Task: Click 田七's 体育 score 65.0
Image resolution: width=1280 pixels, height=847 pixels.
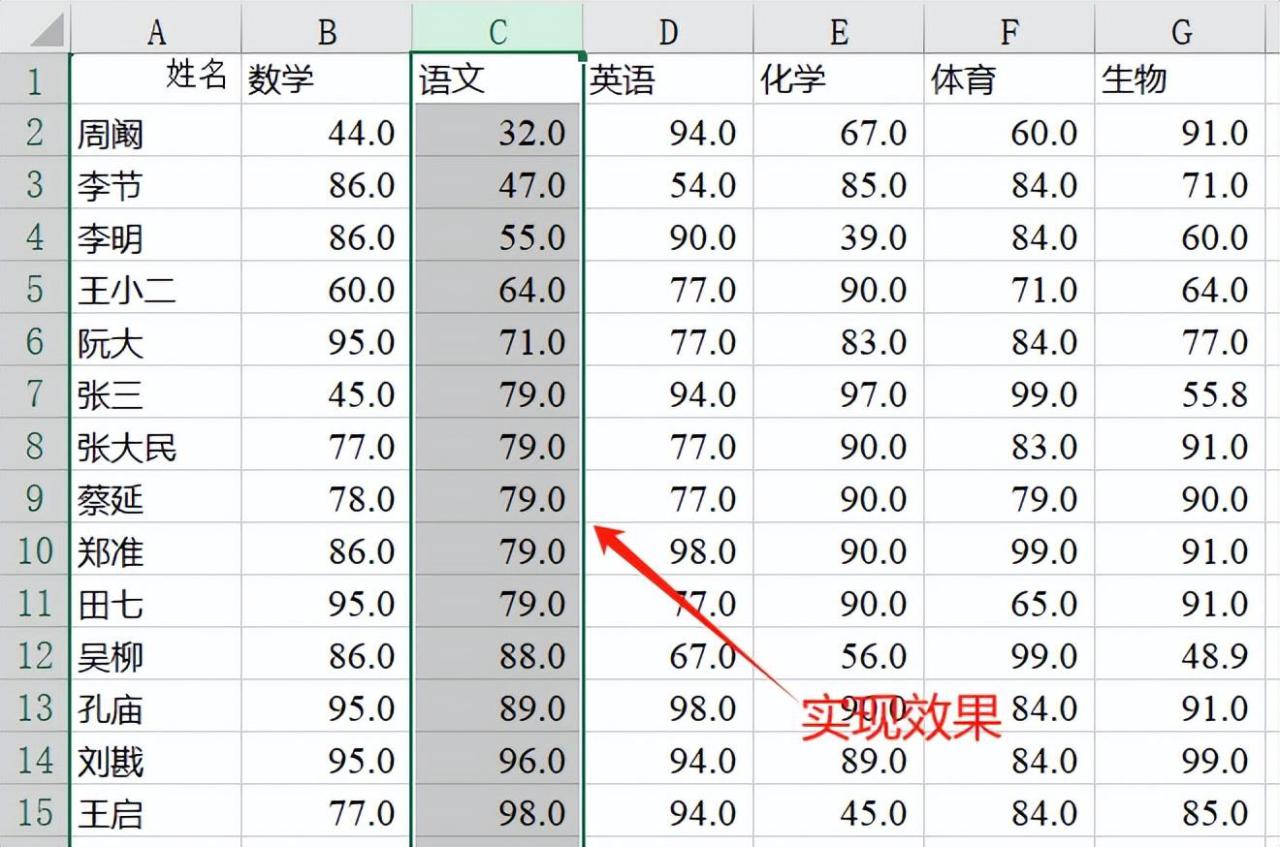Action: 1010,602
